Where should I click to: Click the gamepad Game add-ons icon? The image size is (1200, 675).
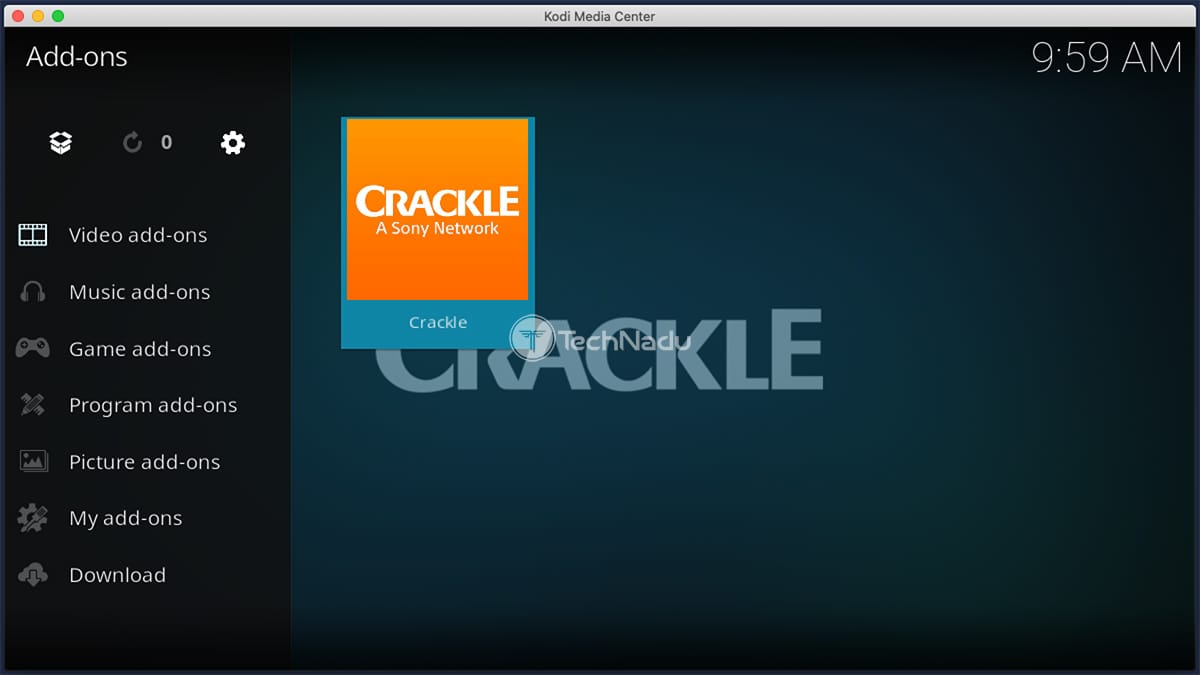tap(33, 348)
